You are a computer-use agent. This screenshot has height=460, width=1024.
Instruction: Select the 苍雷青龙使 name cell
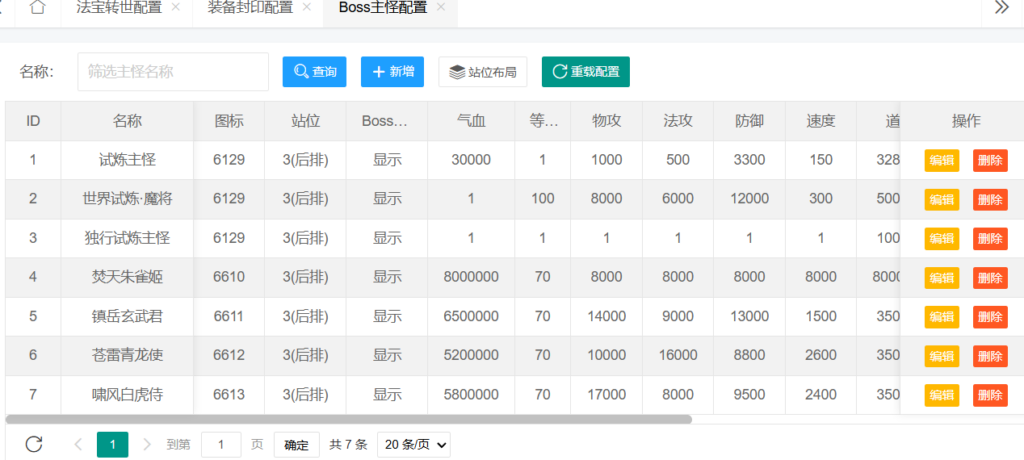[x=127, y=355]
